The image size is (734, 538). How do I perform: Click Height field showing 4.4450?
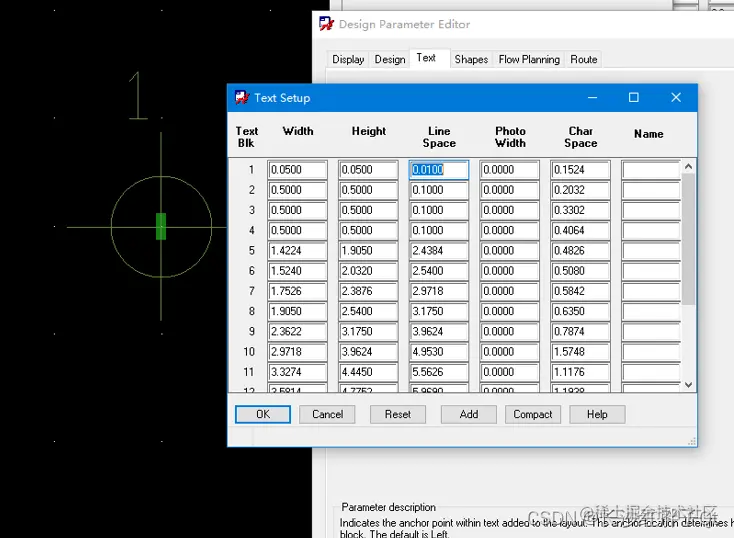[368, 372]
